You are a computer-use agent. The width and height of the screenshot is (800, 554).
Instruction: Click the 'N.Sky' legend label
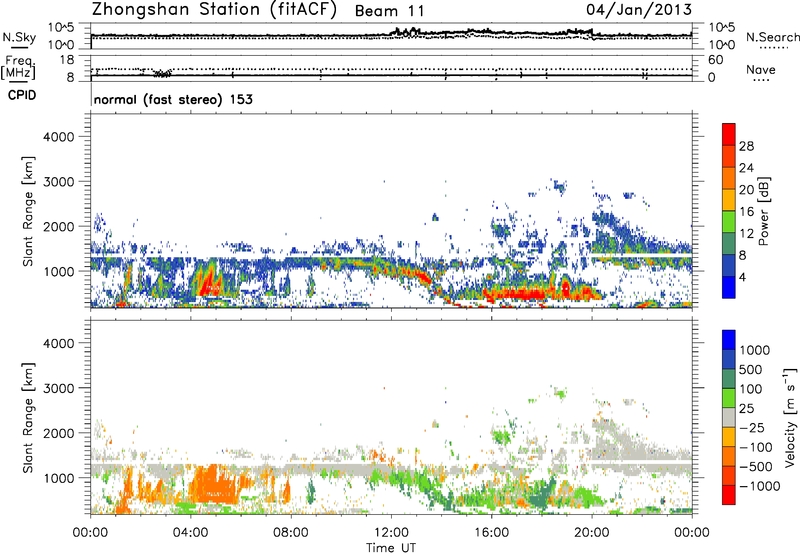click(19, 37)
